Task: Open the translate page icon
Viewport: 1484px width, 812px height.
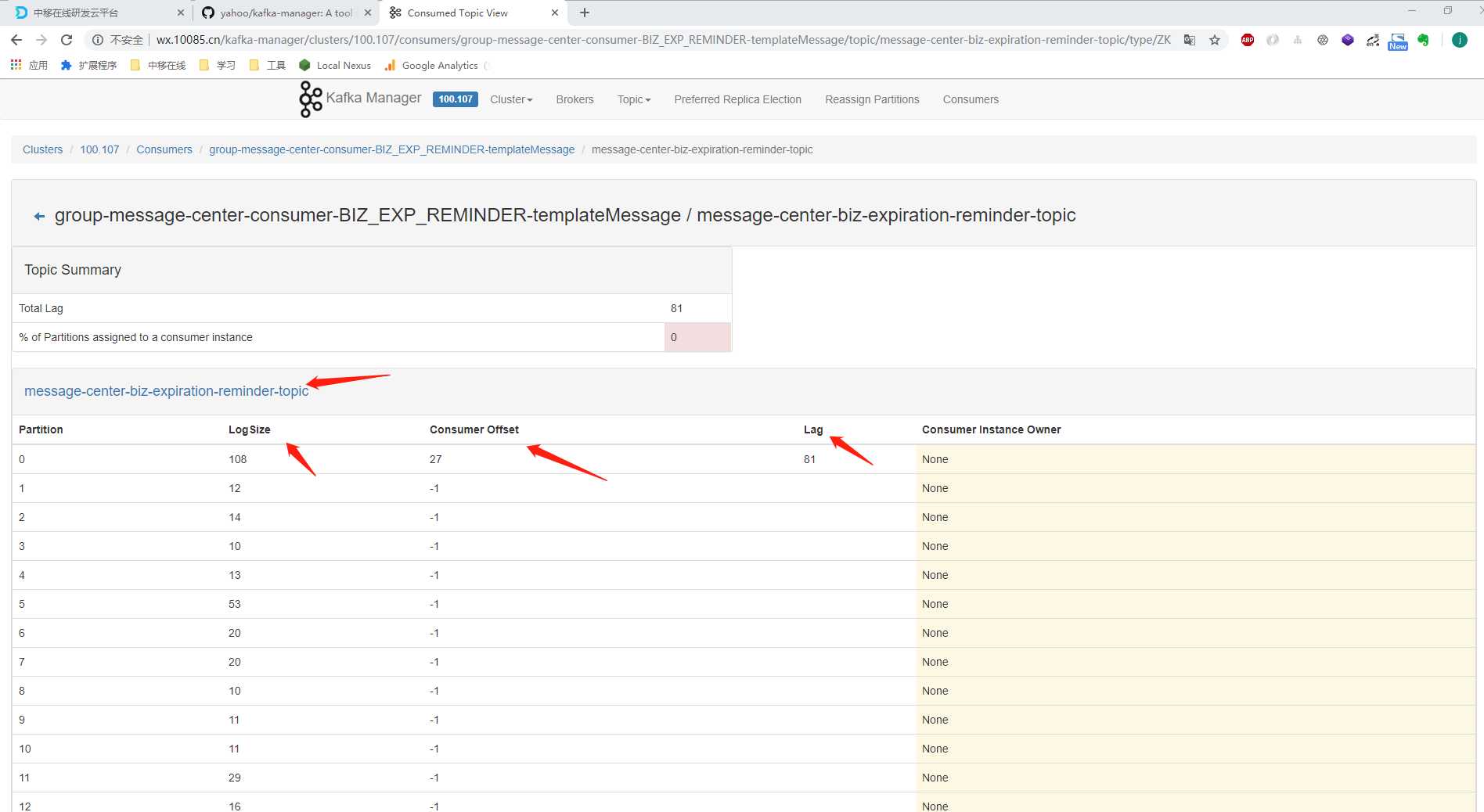Action: (x=1190, y=40)
